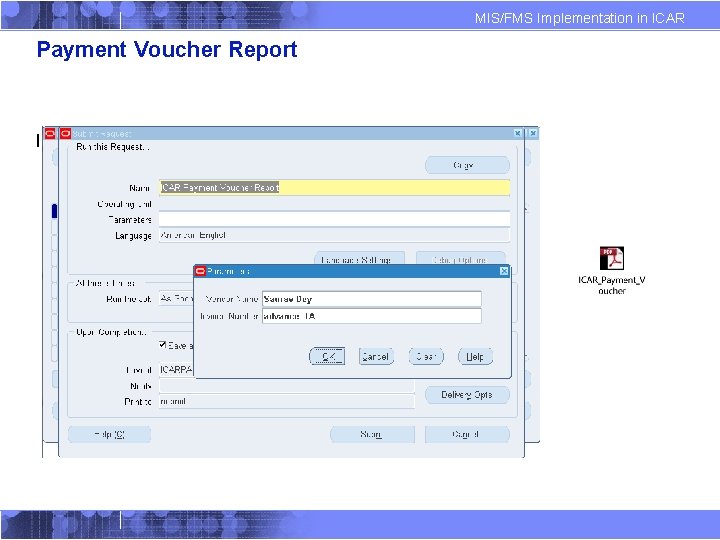Click the Notify field in Upon Completion
The image size is (720, 540).
tap(287, 386)
